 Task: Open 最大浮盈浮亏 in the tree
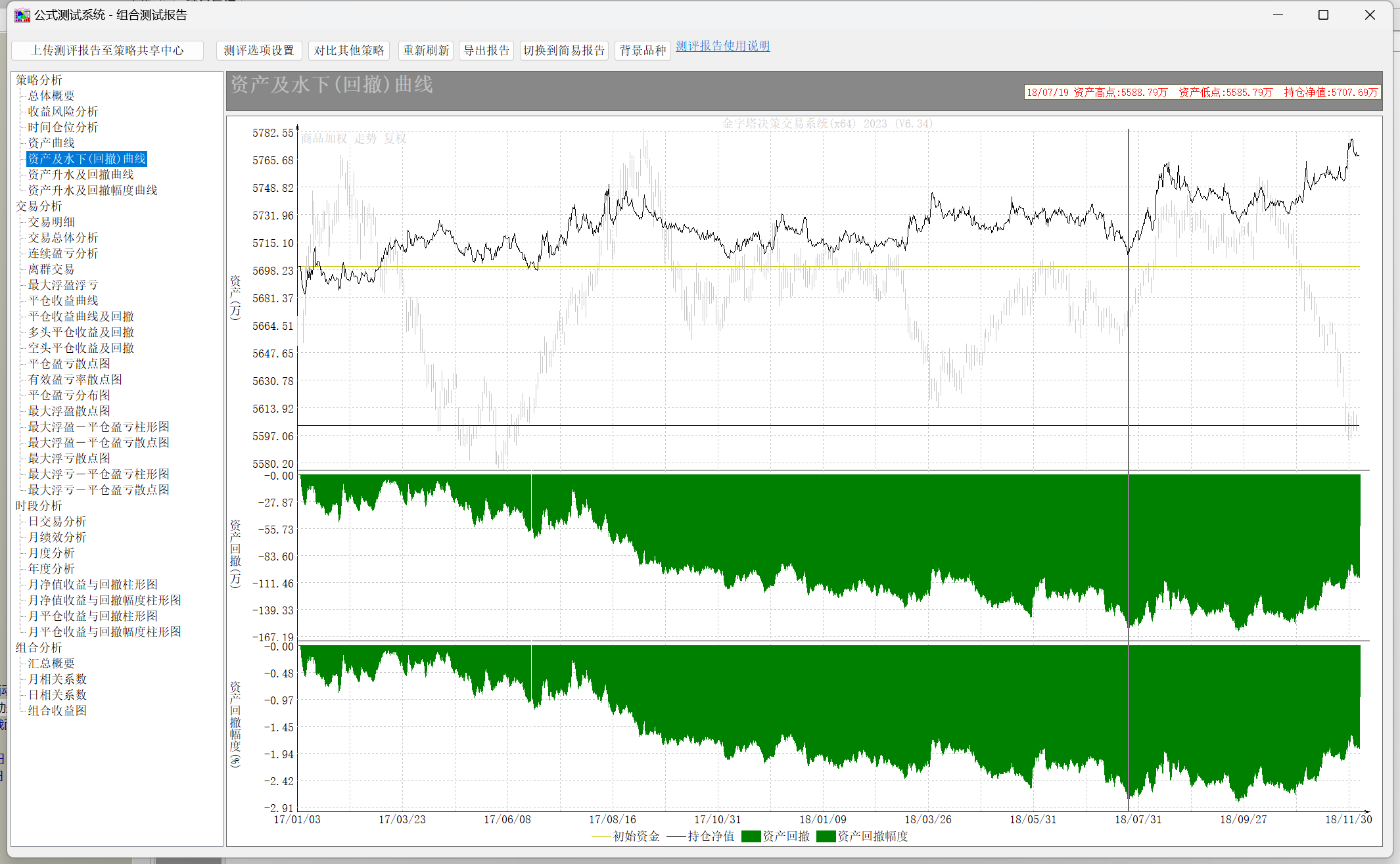click(x=63, y=284)
